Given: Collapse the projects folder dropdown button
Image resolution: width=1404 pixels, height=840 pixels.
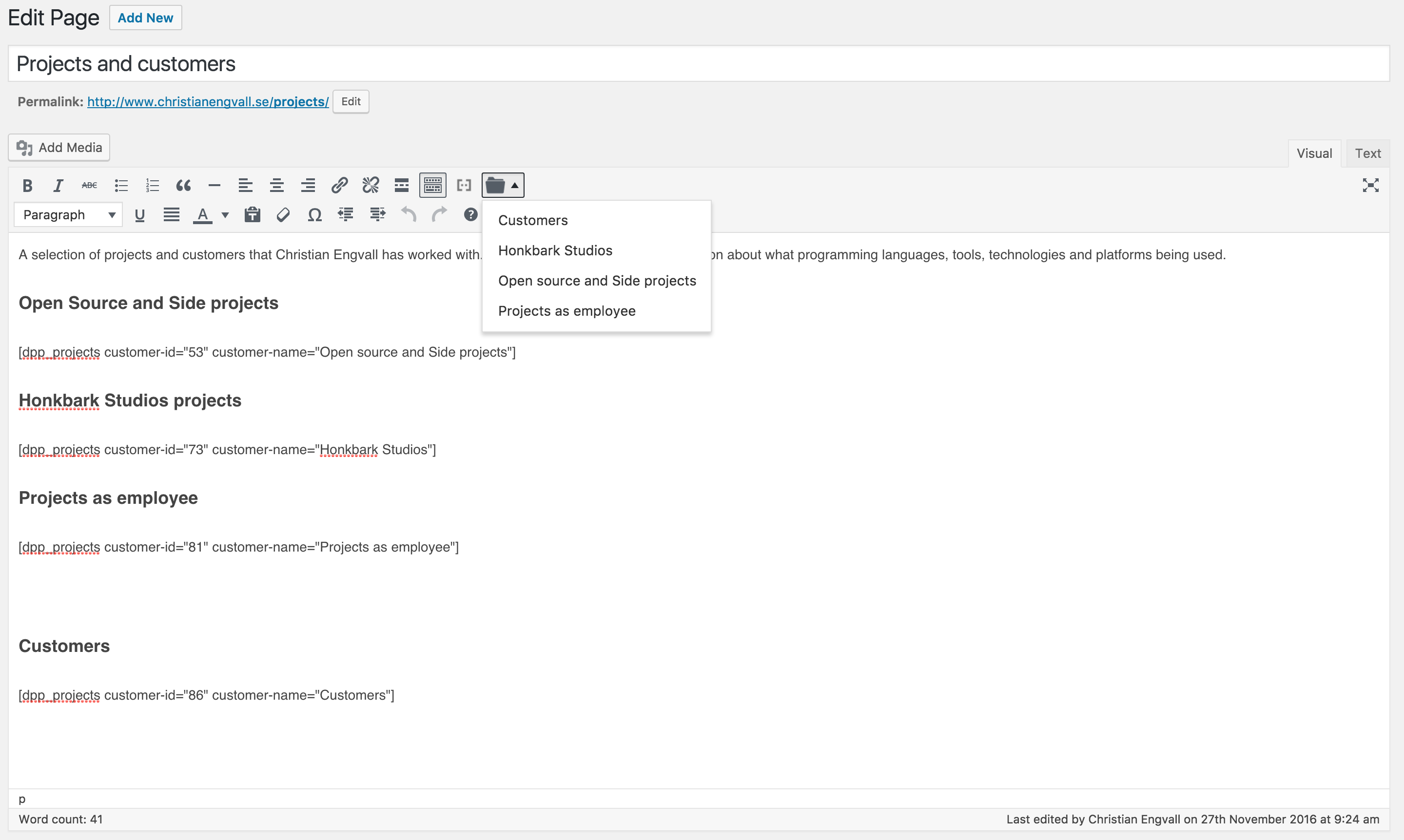Looking at the screenshot, I should tap(503, 185).
